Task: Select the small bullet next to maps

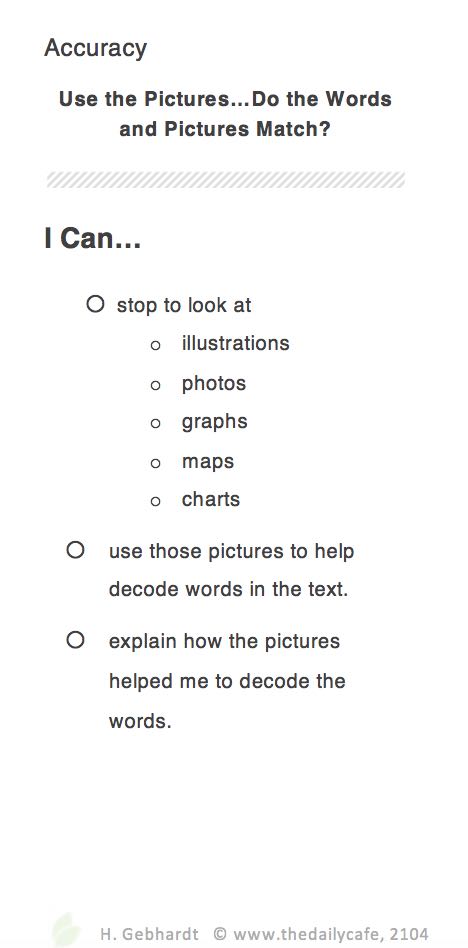Action: click(155, 463)
